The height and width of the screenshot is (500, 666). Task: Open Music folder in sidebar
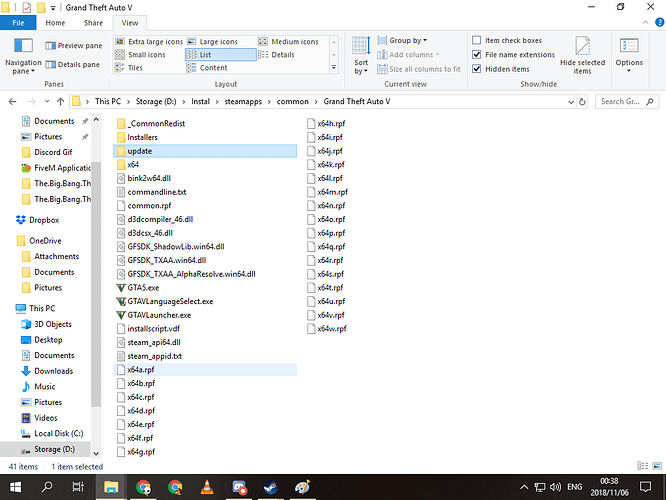[38, 387]
